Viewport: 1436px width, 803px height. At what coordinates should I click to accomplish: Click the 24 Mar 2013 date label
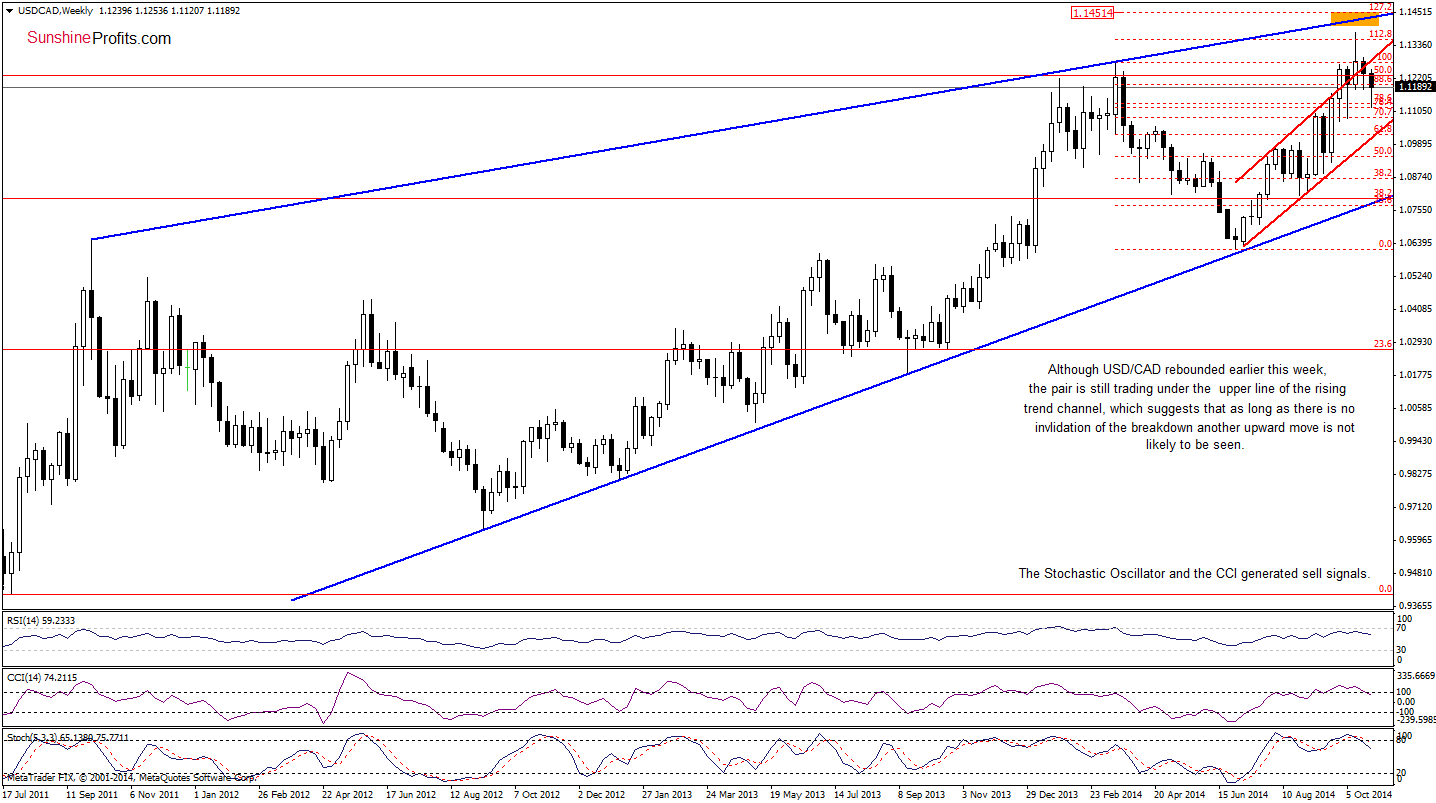[x=731, y=793]
